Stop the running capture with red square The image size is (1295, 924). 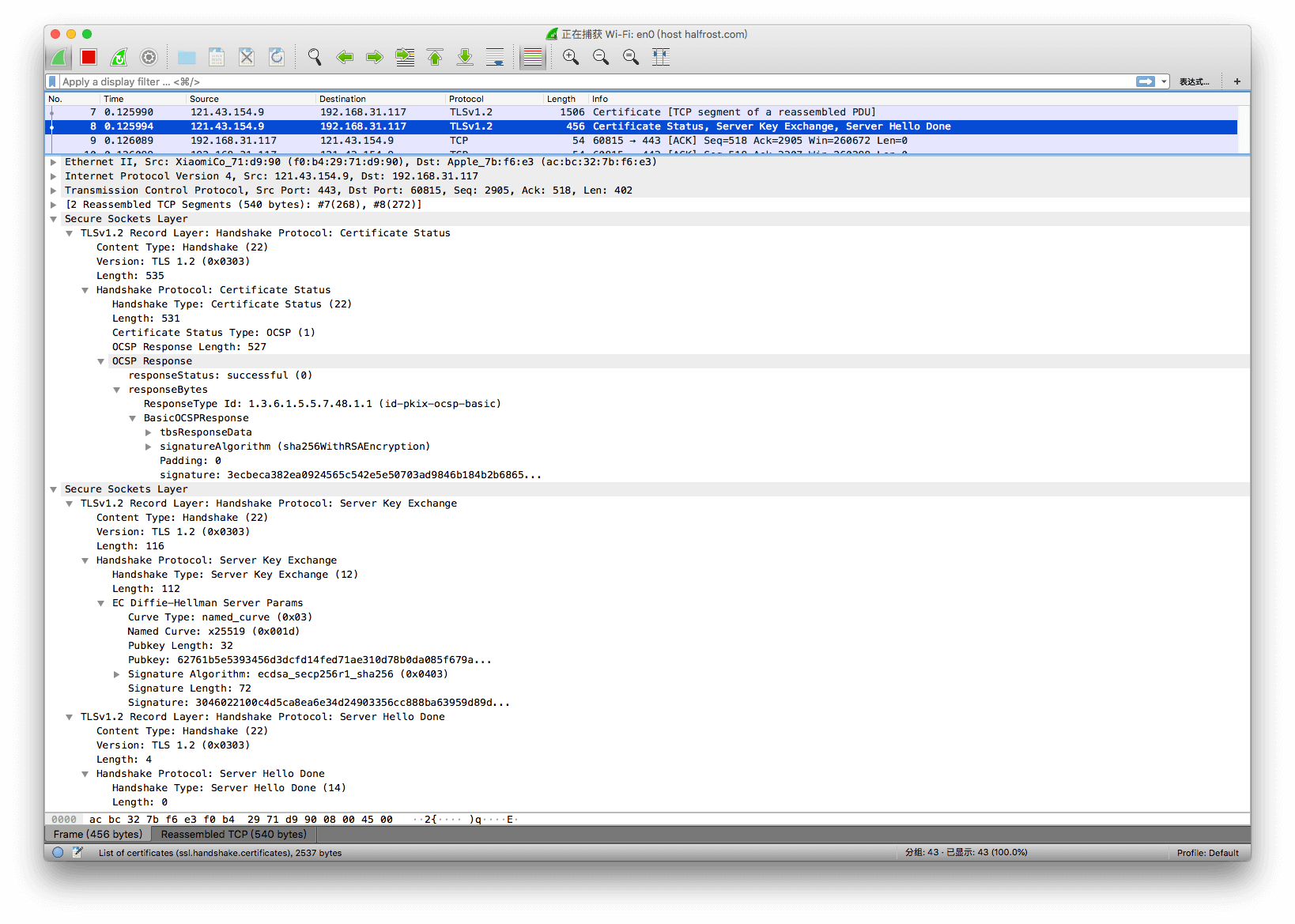(x=89, y=57)
